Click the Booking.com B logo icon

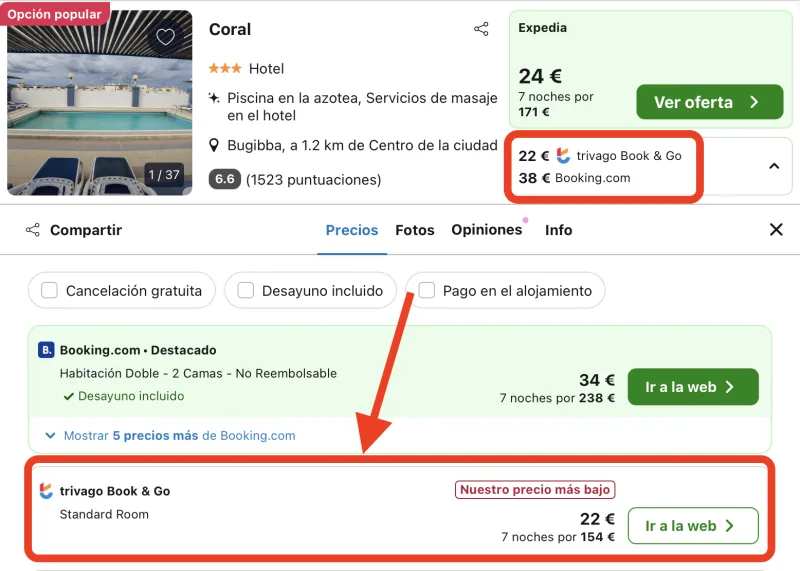46,350
